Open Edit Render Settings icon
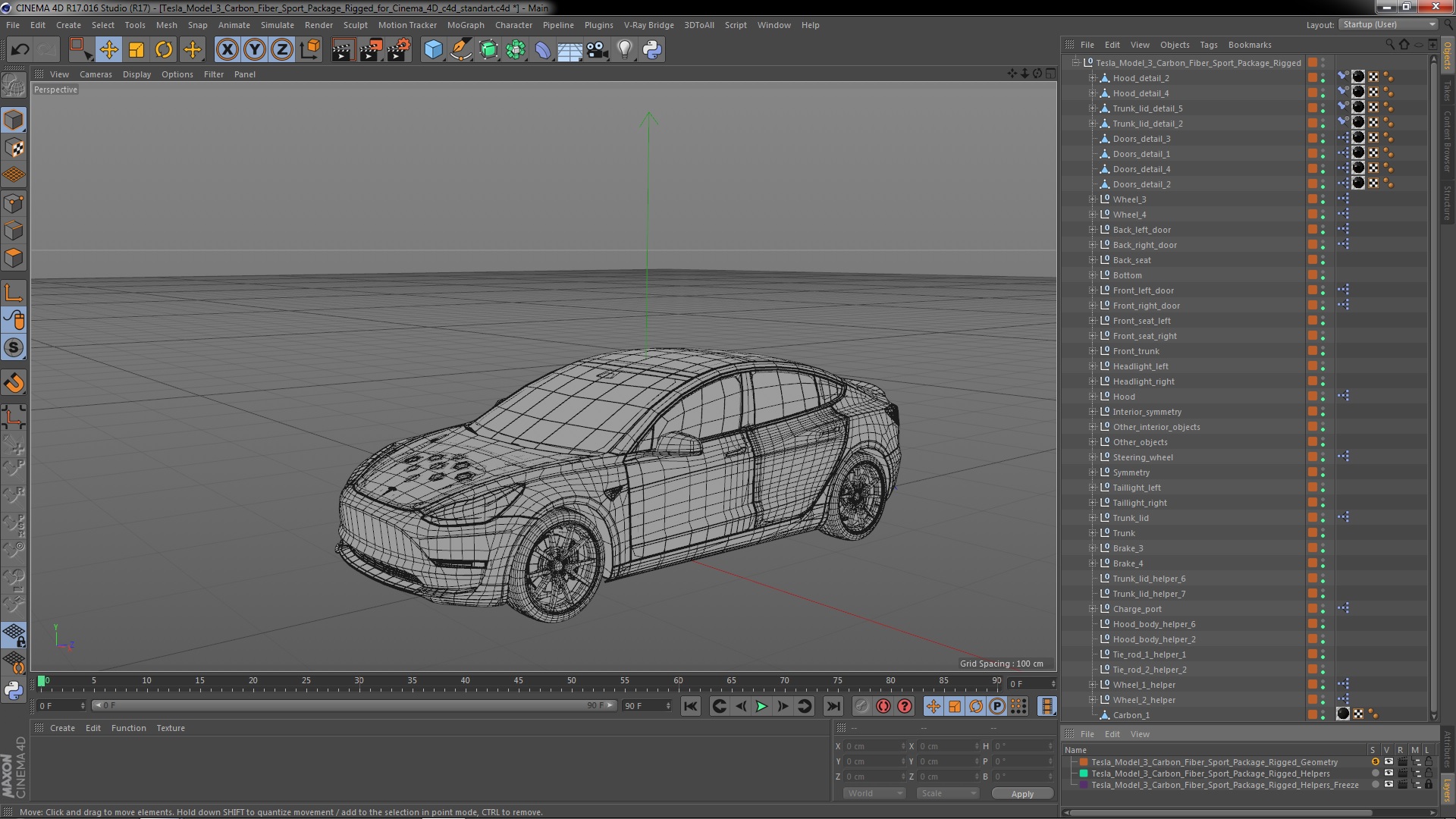 pyautogui.click(x=399, y=50)
